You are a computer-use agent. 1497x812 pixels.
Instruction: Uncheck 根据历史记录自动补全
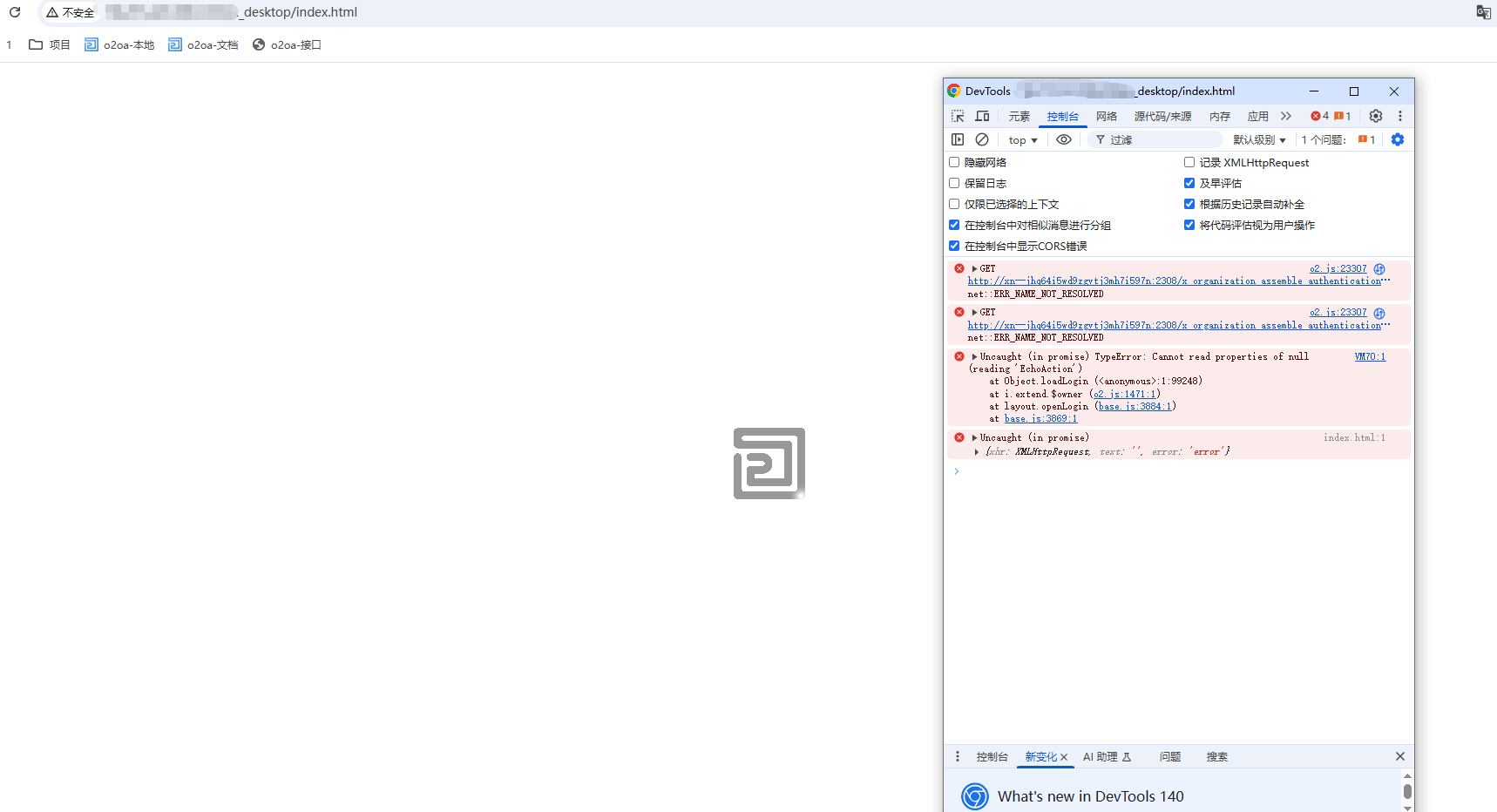(x=1189, y=204)
